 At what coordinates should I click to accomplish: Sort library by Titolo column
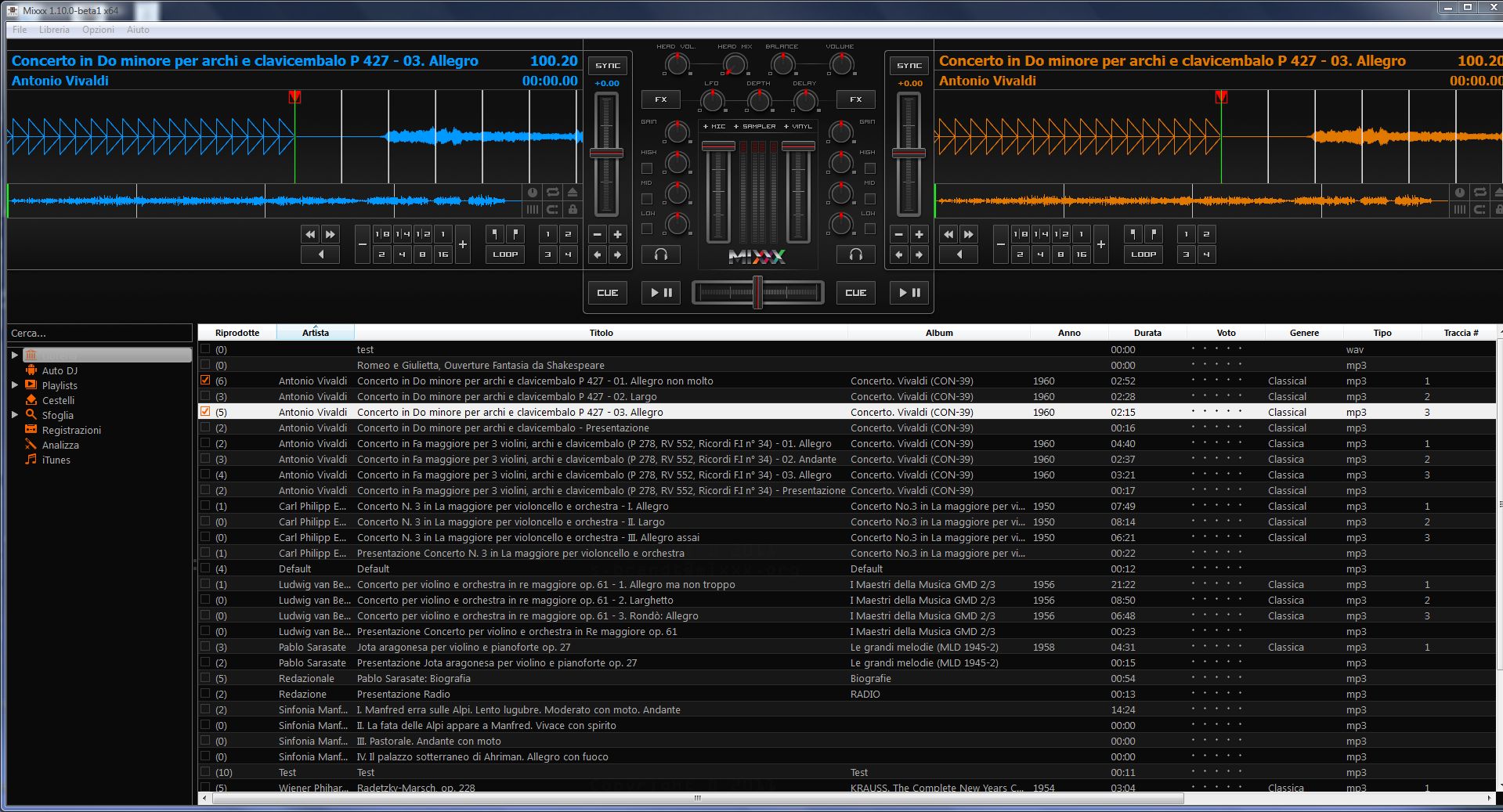click(601, 332)
